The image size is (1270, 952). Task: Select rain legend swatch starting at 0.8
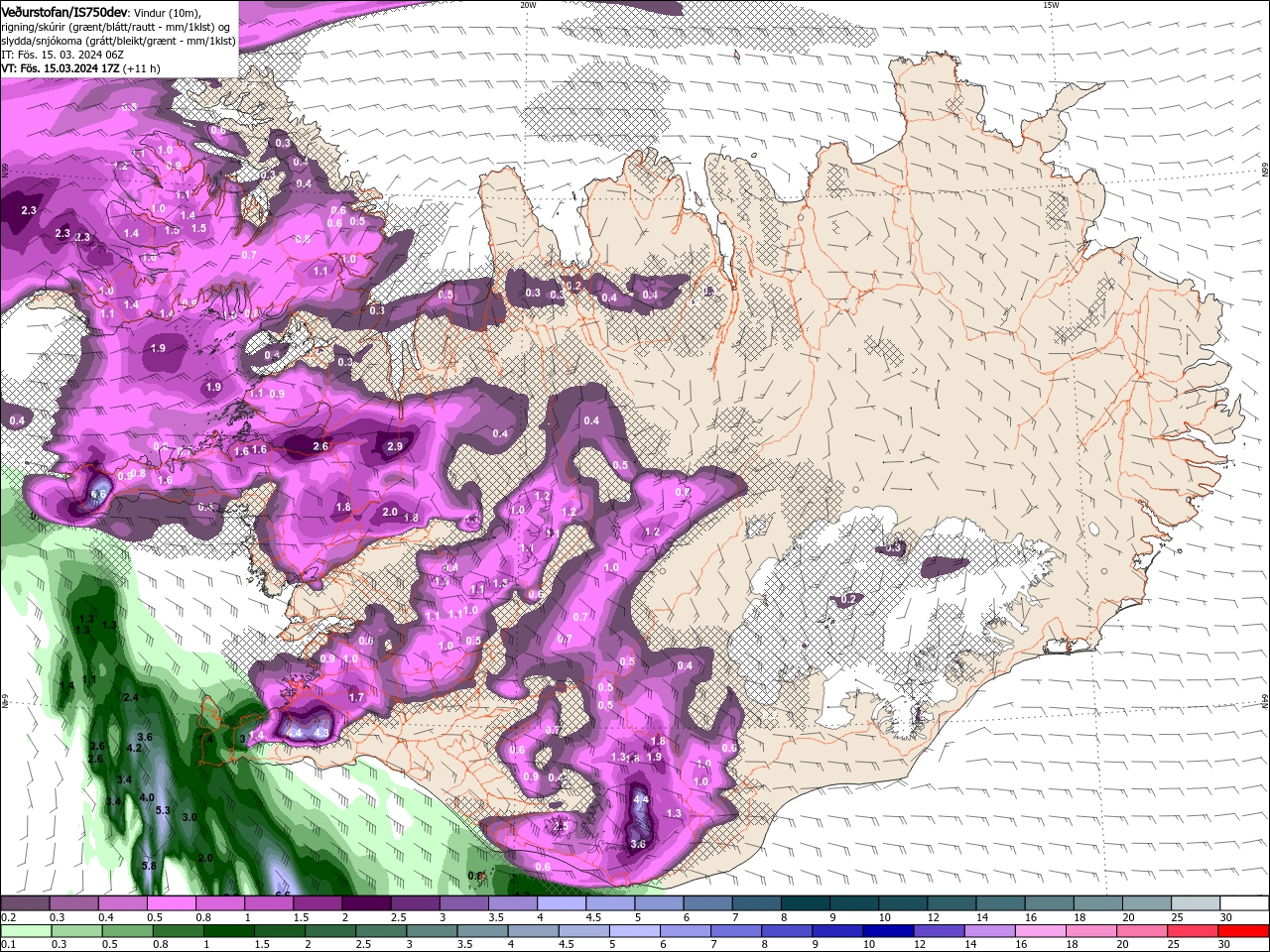pyautogui.click(x=177, y=932)
